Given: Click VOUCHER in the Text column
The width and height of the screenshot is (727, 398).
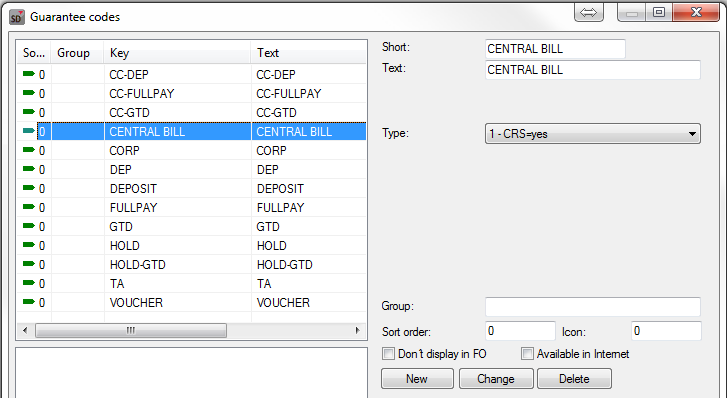Looking at the screenshot, I should click(x=283, y=302).
